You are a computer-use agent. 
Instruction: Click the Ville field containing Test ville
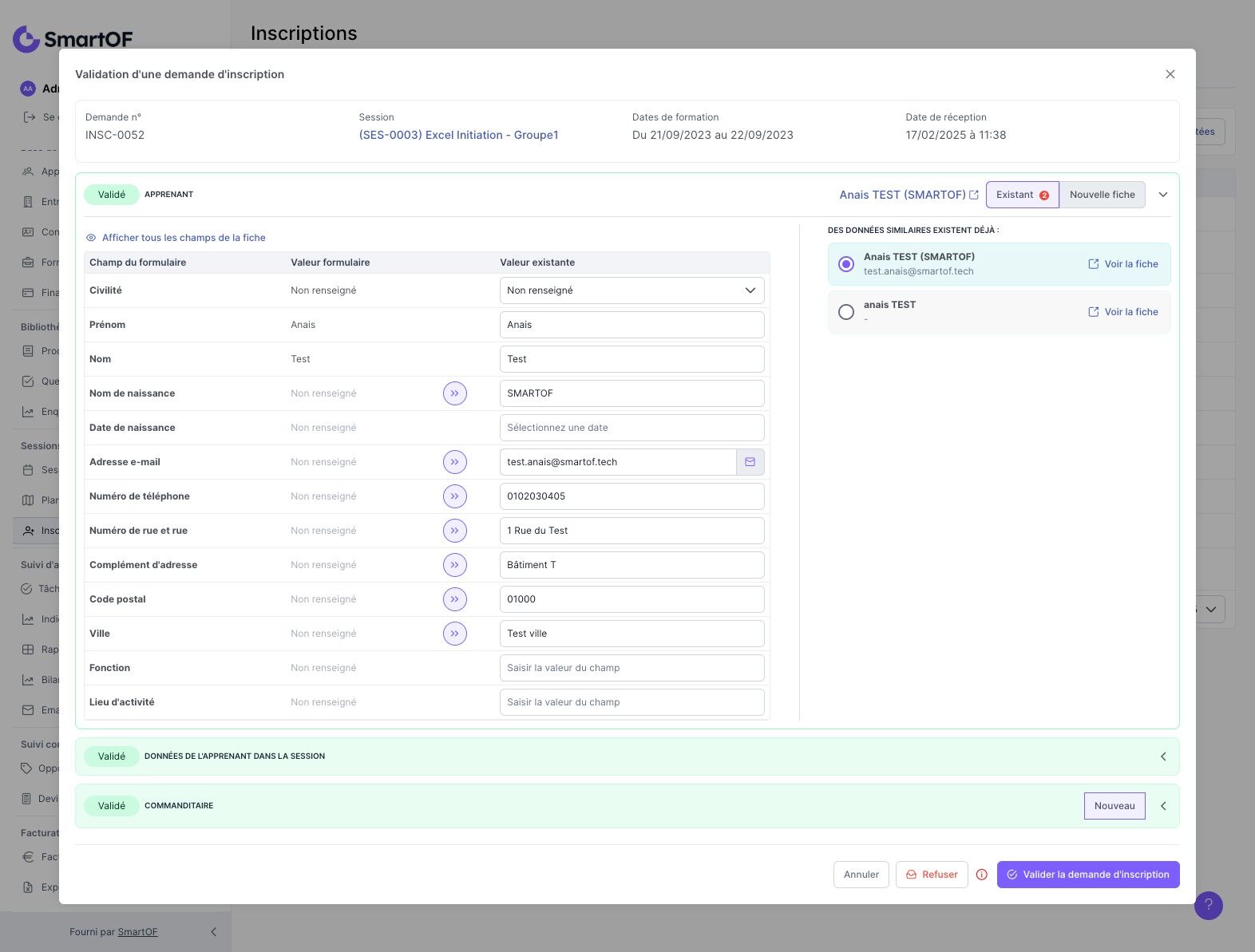tap(632, 634)
